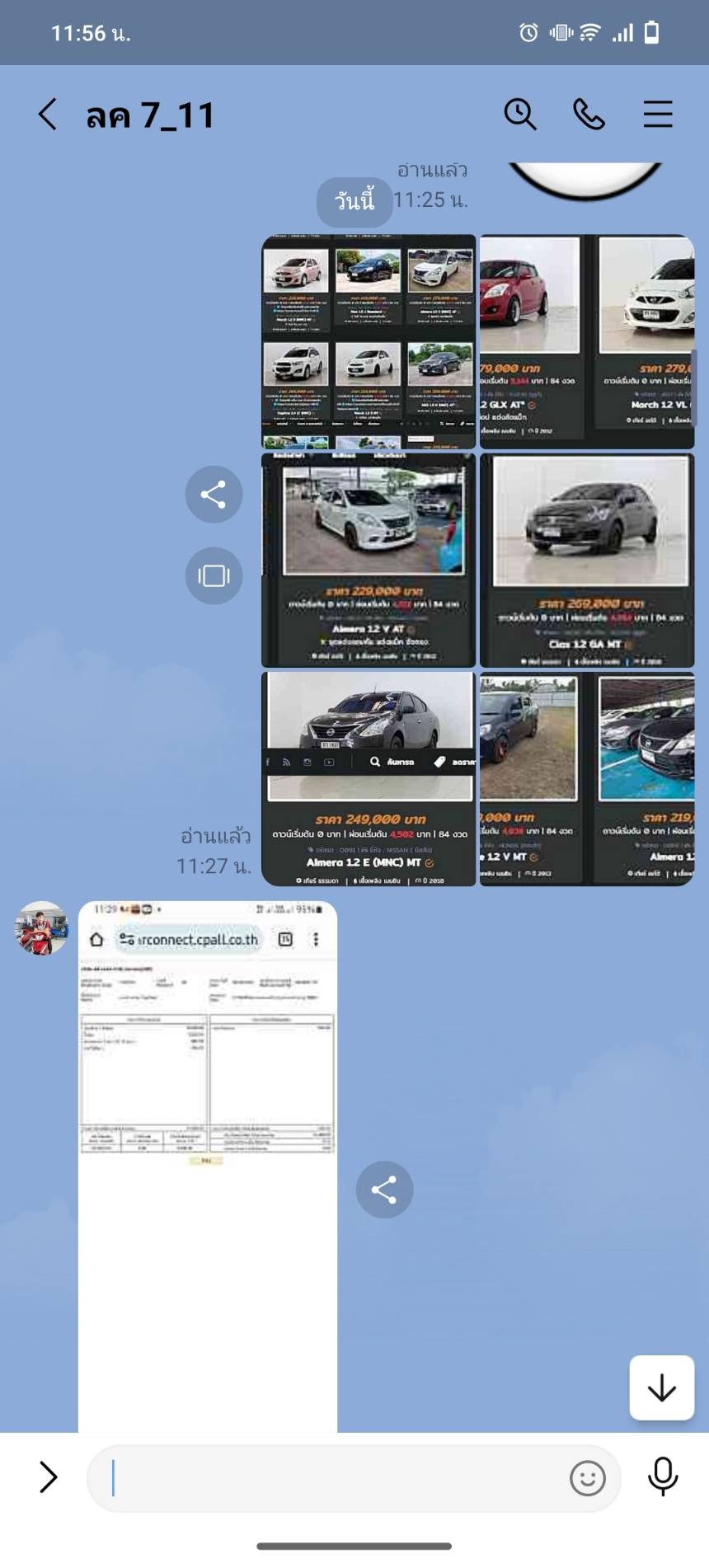Share the cpall.co.th screenshot message

click(384, 1190)
